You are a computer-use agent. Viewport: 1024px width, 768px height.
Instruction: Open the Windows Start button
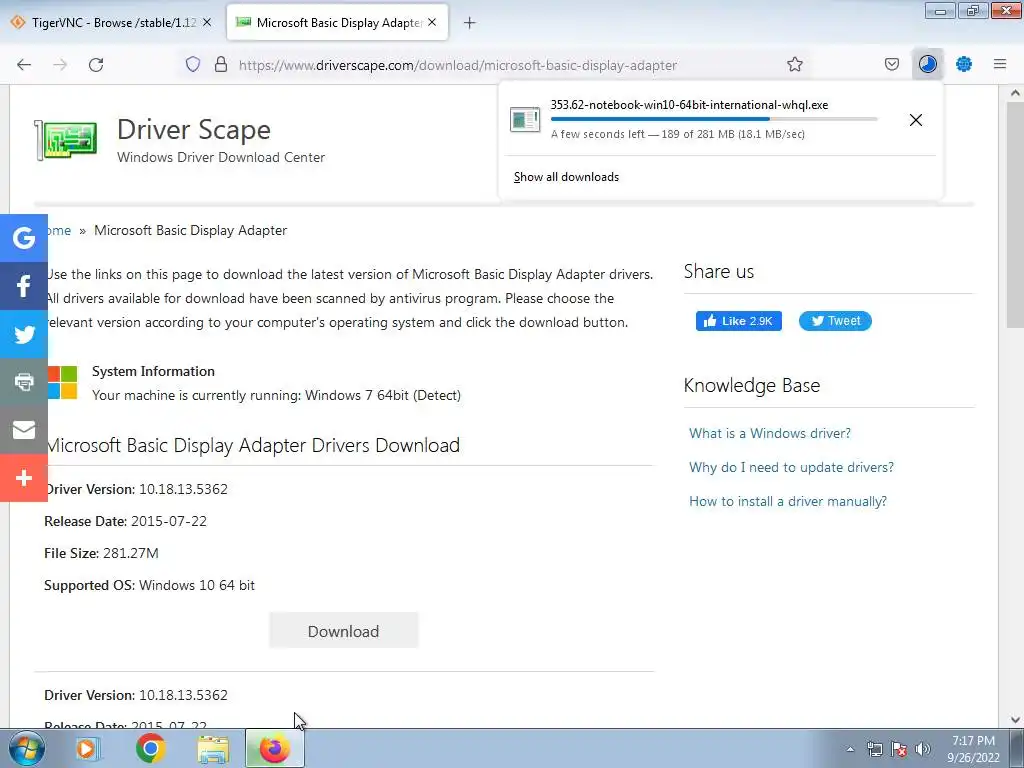coord(26,748)
